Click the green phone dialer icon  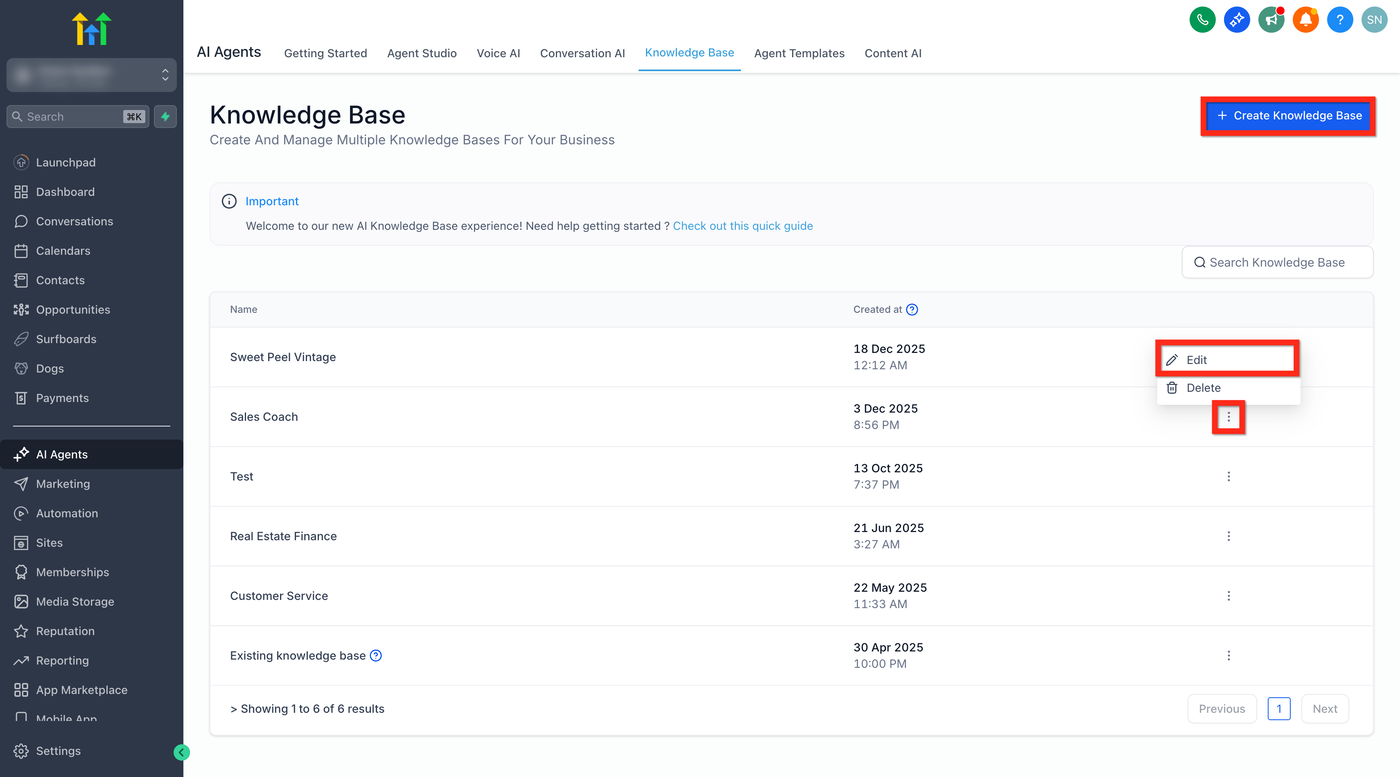pos(1202,19)
